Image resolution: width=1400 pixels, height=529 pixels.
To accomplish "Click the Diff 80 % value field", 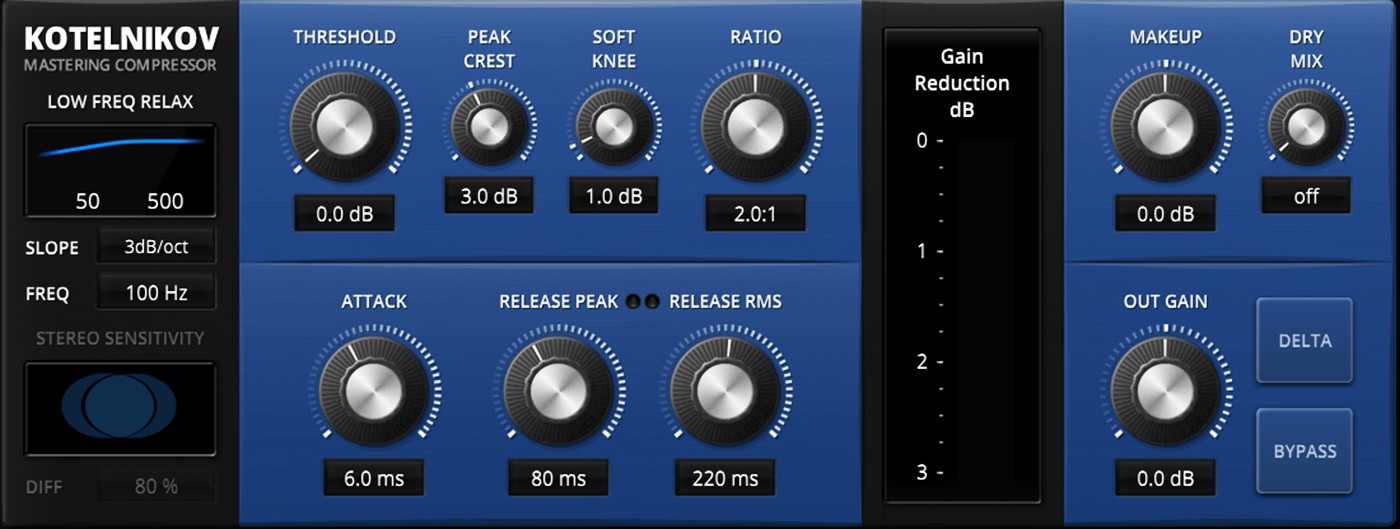I will (156, 487).
